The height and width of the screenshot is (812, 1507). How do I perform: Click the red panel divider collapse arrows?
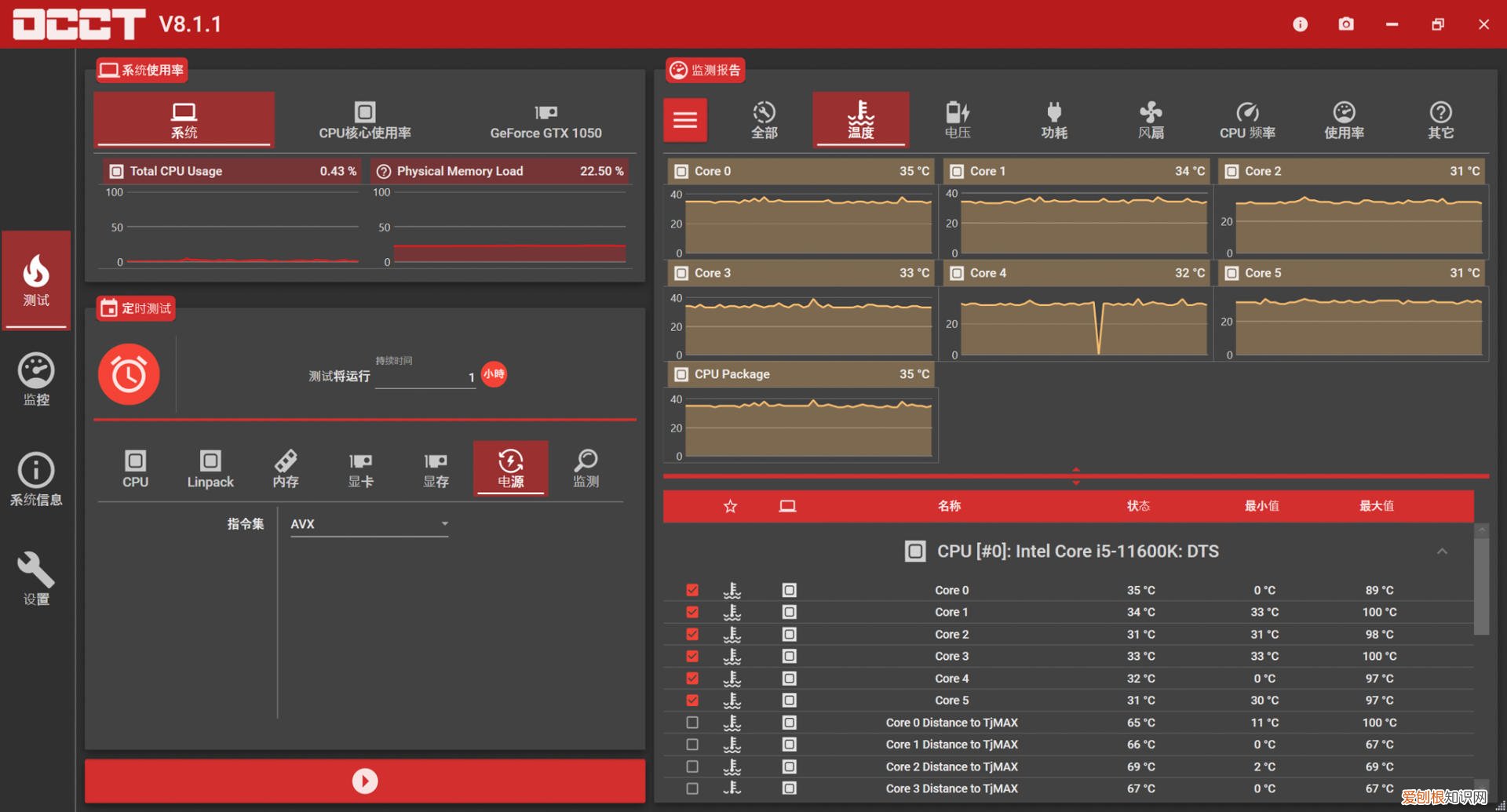1076,476
